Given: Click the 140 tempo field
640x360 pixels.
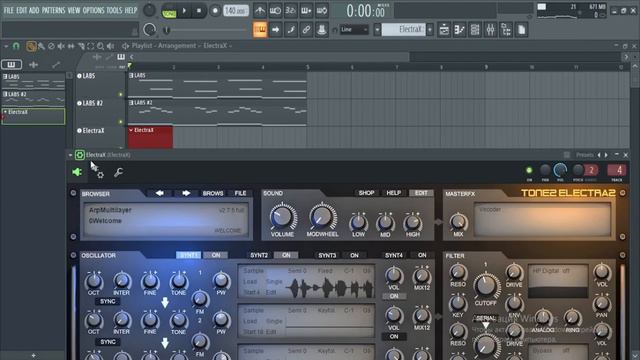Looking at the screenshot, I should [236, 11].
